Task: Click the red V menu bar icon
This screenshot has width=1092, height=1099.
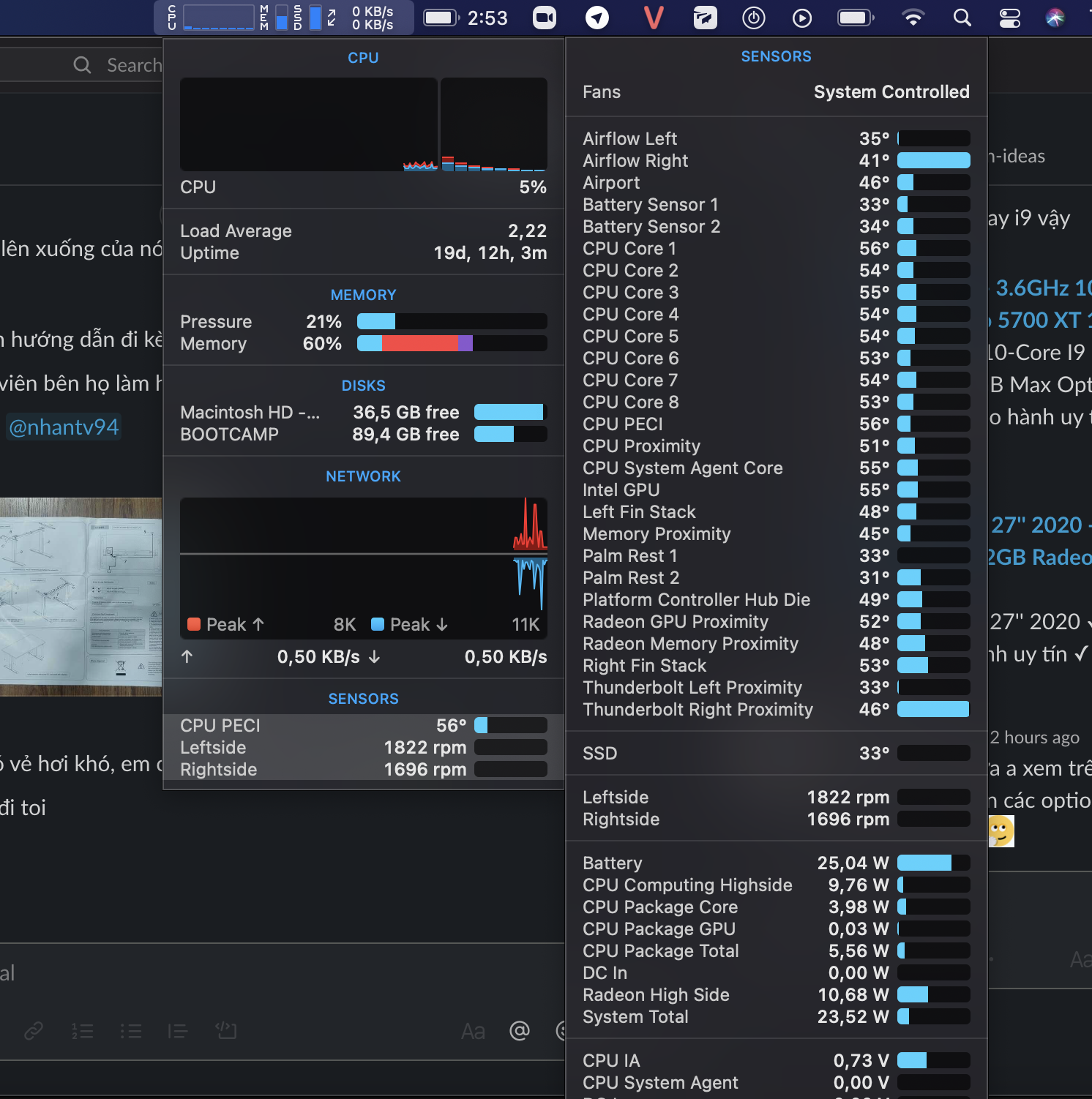Action: pos(653,18)
